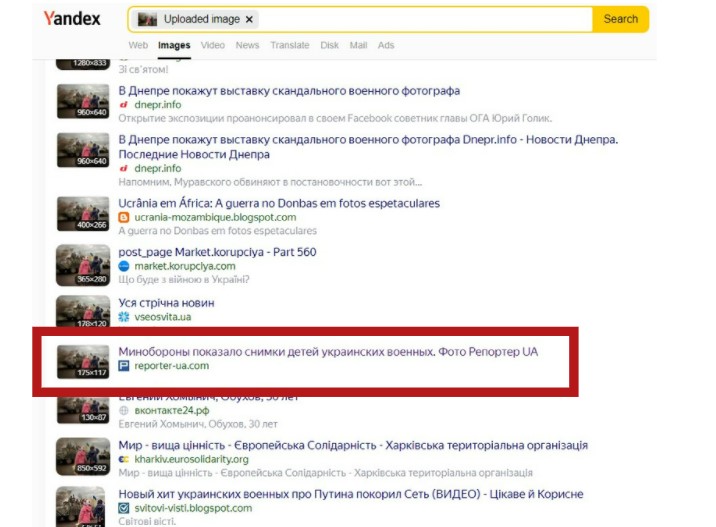Open the Translate tab

(290, 45)
